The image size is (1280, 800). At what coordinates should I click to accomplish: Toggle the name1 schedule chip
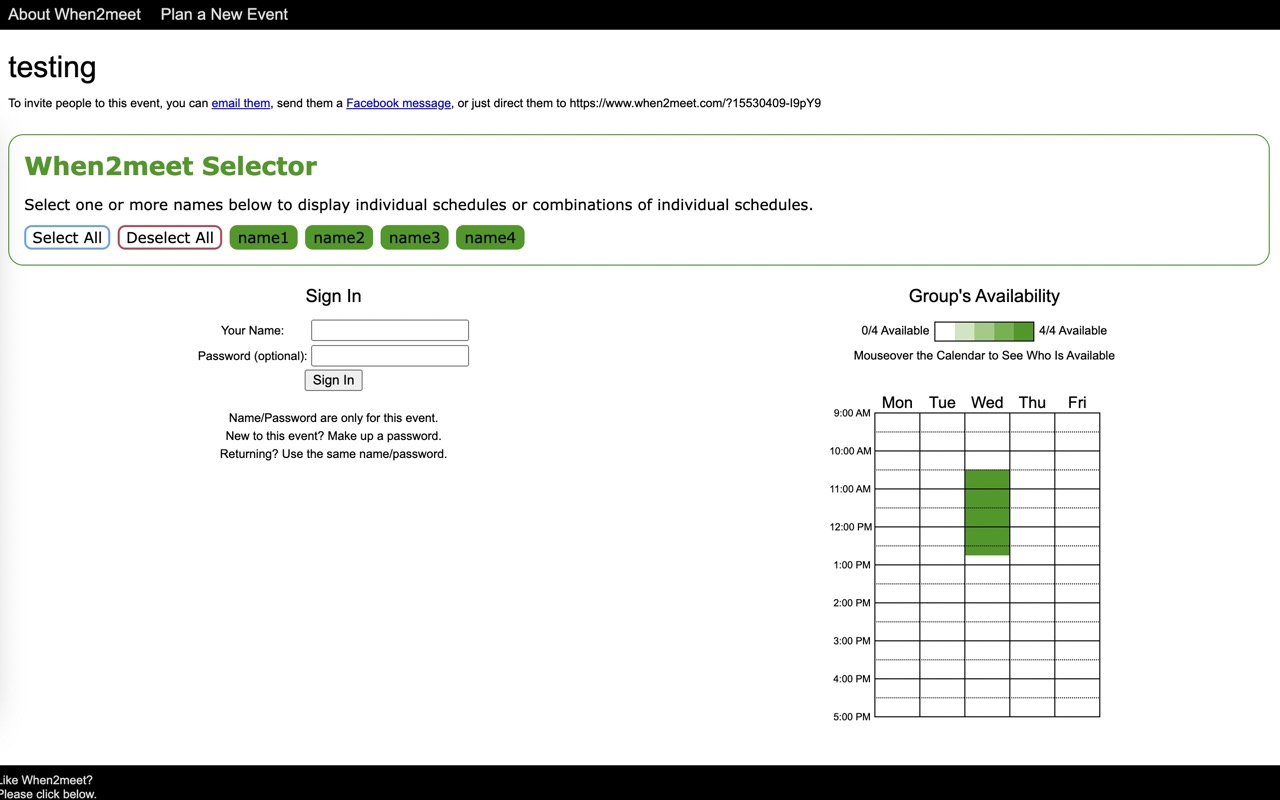(x=263, y=237)
